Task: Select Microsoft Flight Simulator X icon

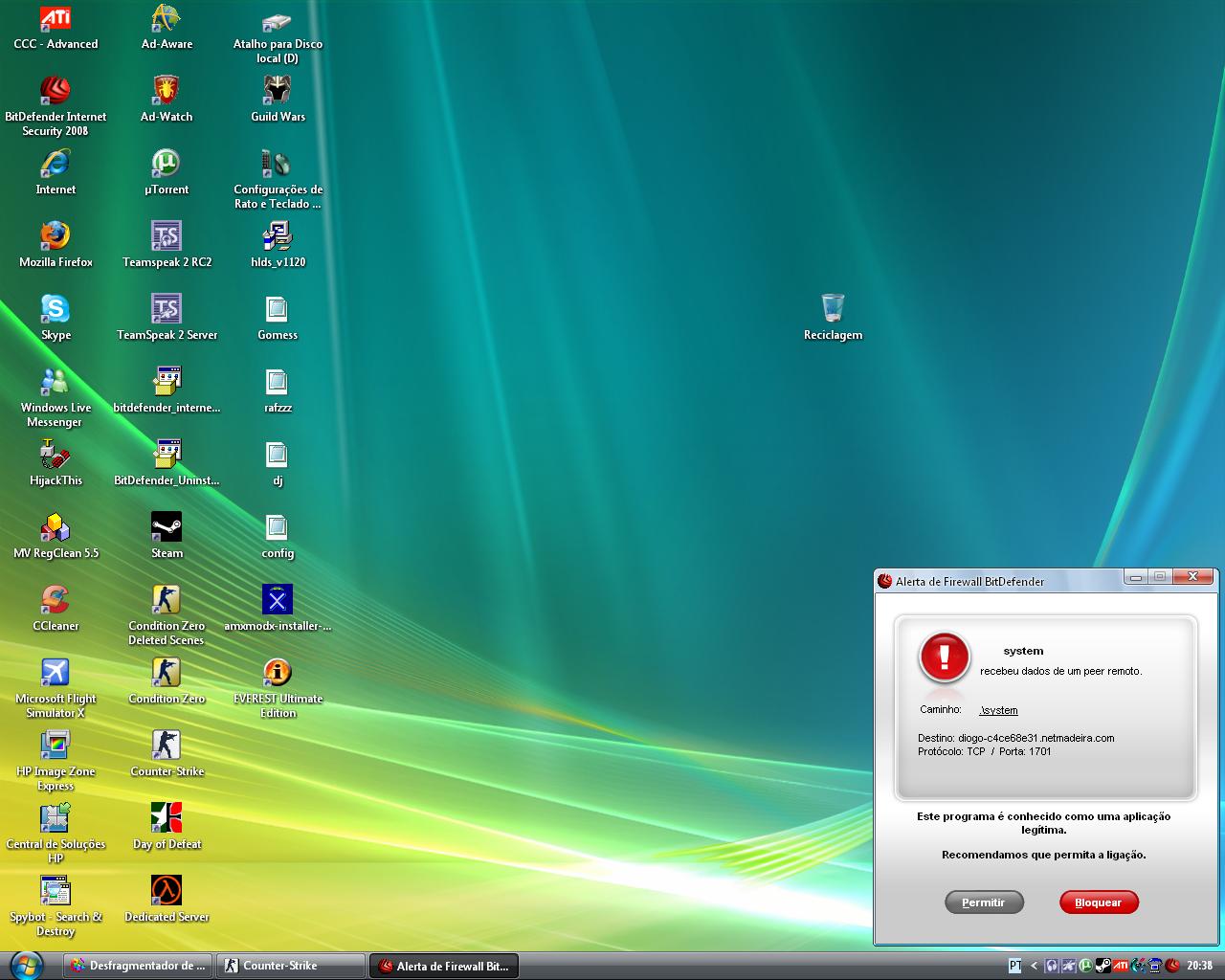Action: pyautogui.click(x=56, y=689)
